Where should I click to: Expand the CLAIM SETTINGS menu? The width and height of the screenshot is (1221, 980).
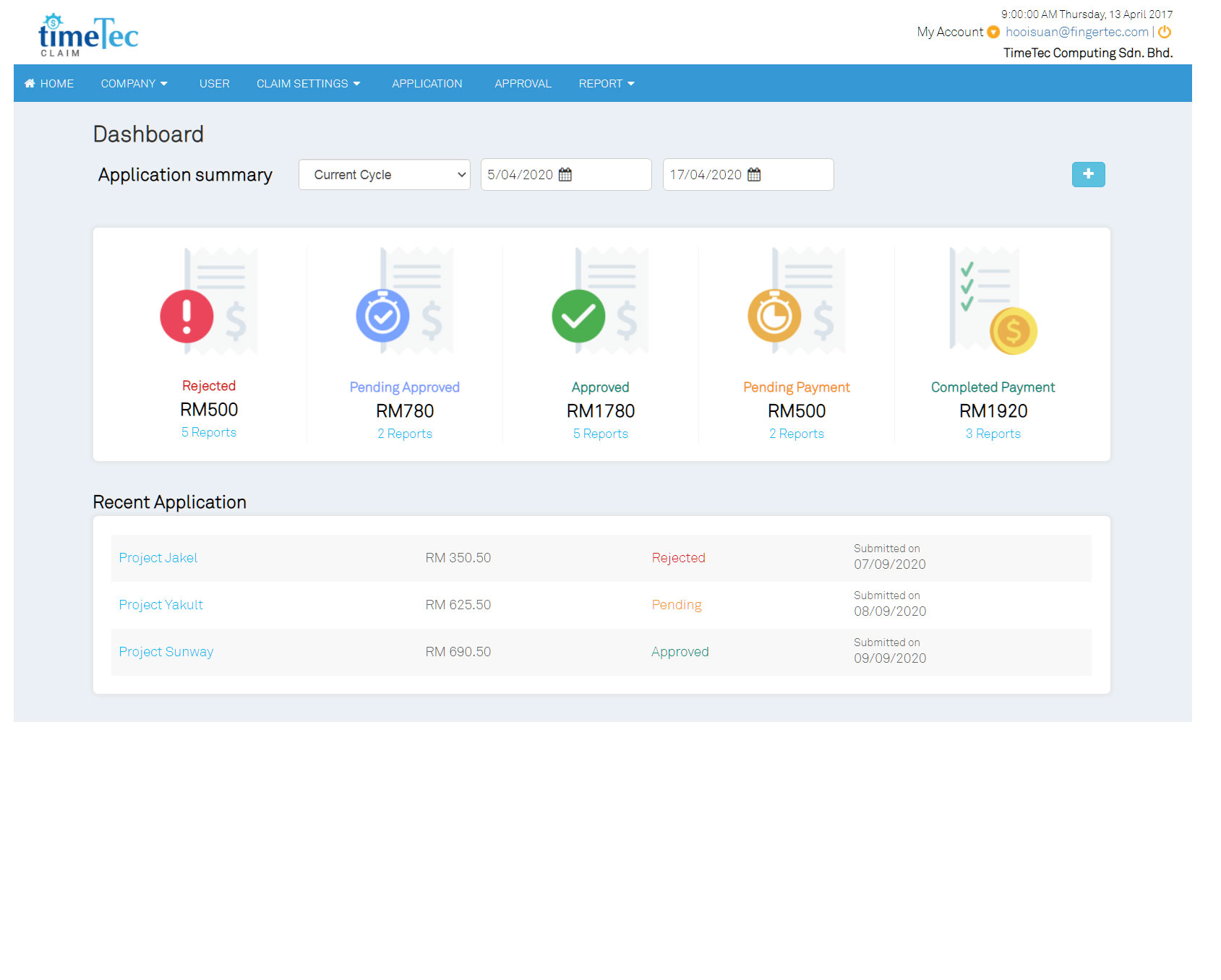click(309, 83)
